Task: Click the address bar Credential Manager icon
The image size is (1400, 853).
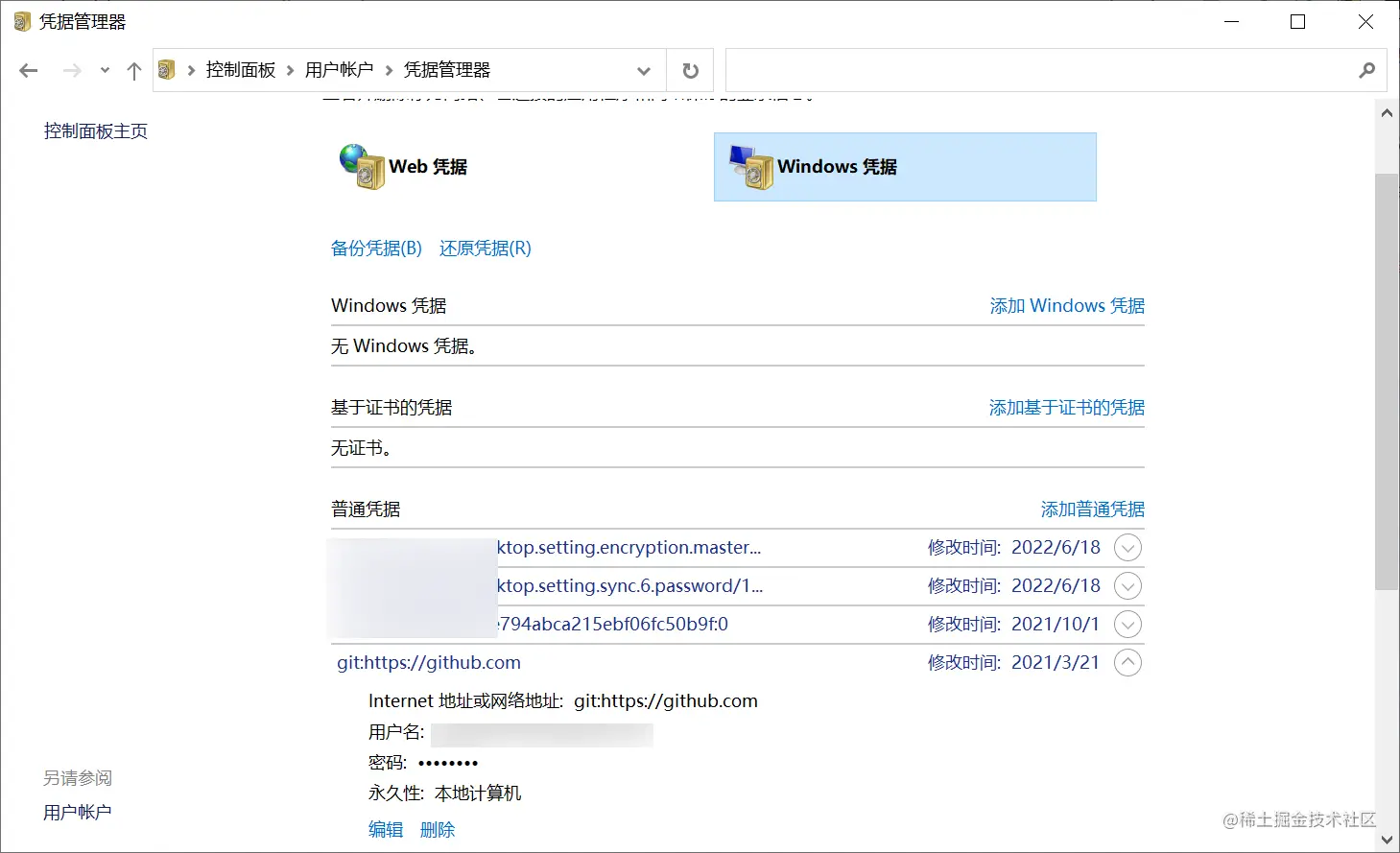Action: [x=167, y=70]
